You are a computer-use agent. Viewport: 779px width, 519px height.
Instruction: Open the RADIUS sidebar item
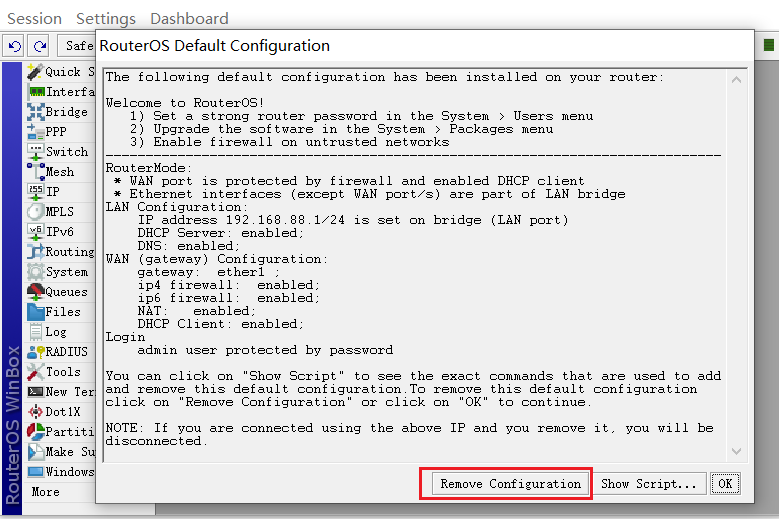(x=66, y=352)
